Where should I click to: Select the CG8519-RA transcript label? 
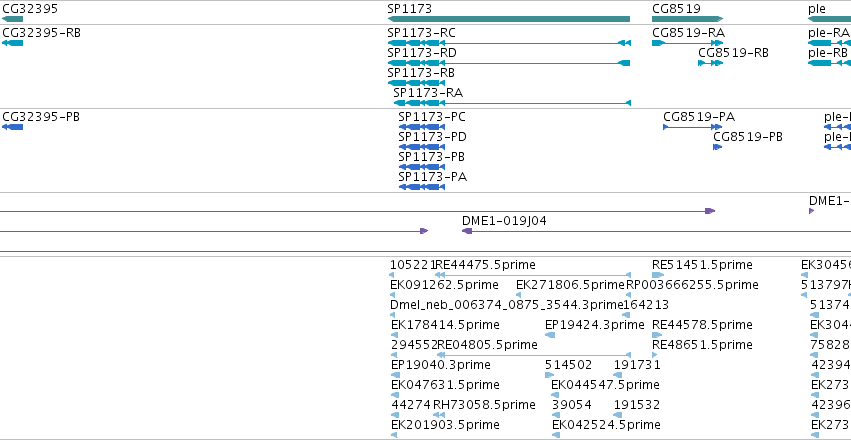688,33
